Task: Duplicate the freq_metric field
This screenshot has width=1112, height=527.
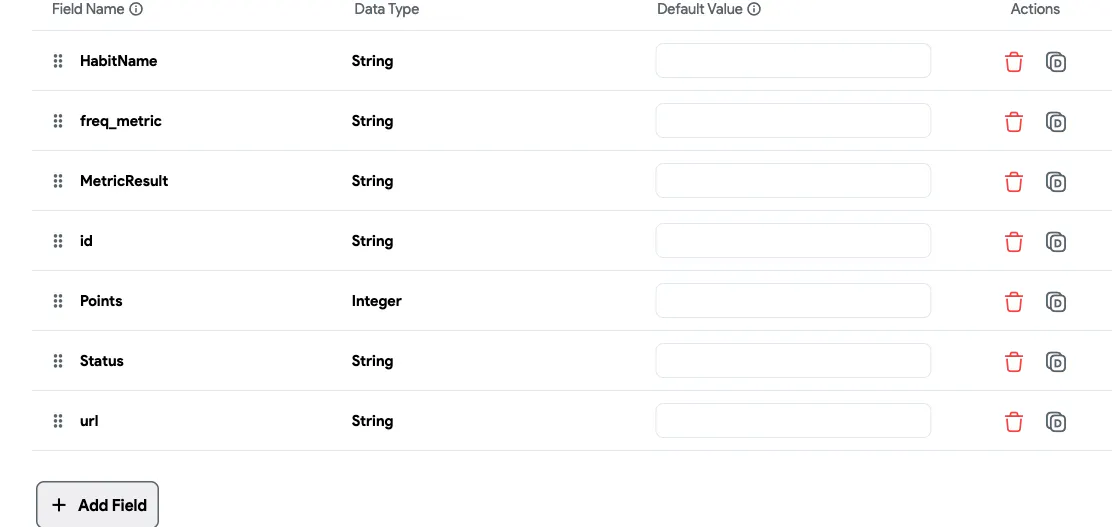Action: click(x=1056, y=122)
